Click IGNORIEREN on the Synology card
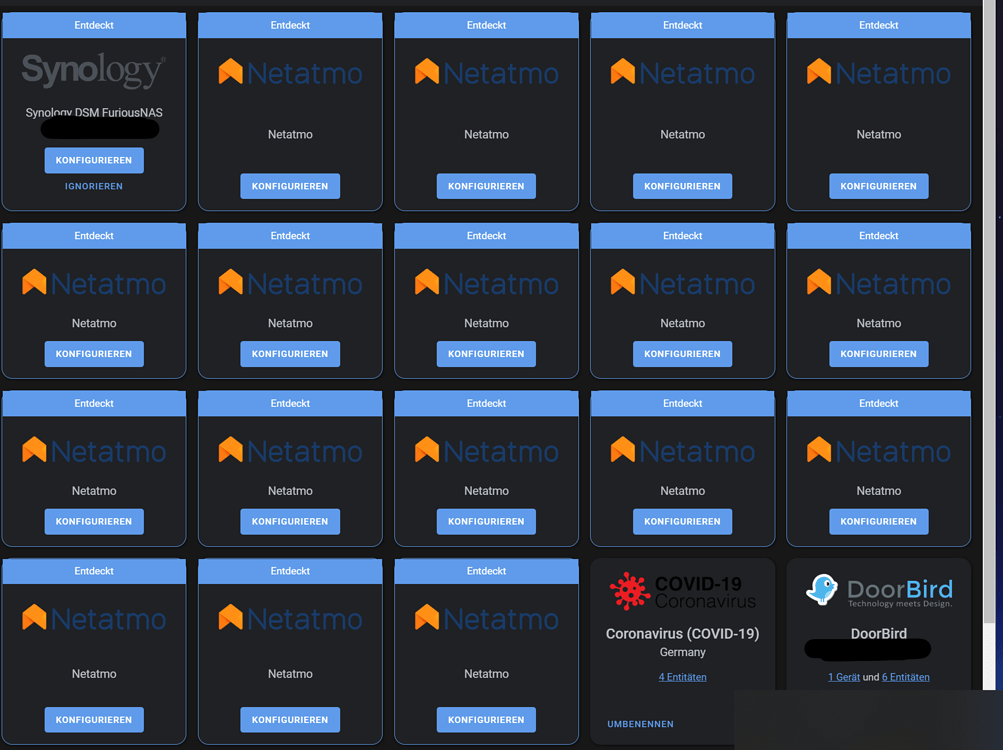1003x750 pixels. point(93,186)
